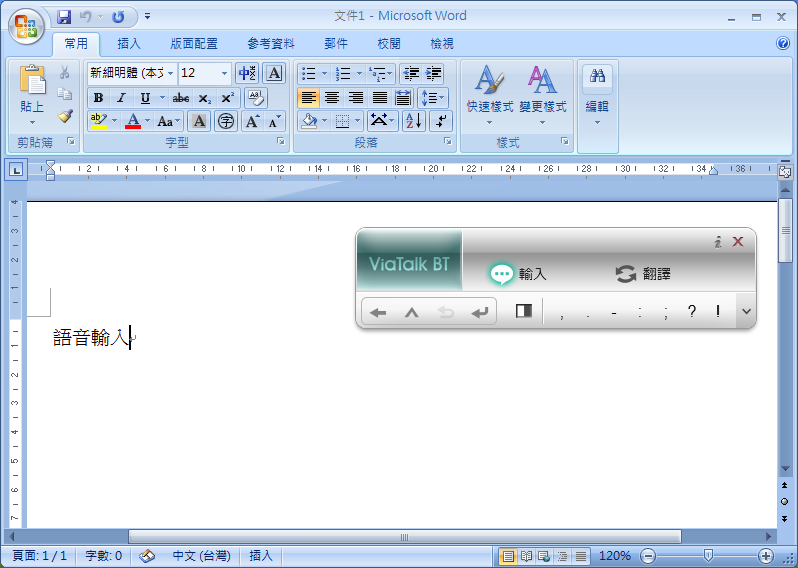Click the ViaTalk half/full-width toggle icon
Image resolution: width=798 pixels, height=568 pixels.
(x=524, y=311)
